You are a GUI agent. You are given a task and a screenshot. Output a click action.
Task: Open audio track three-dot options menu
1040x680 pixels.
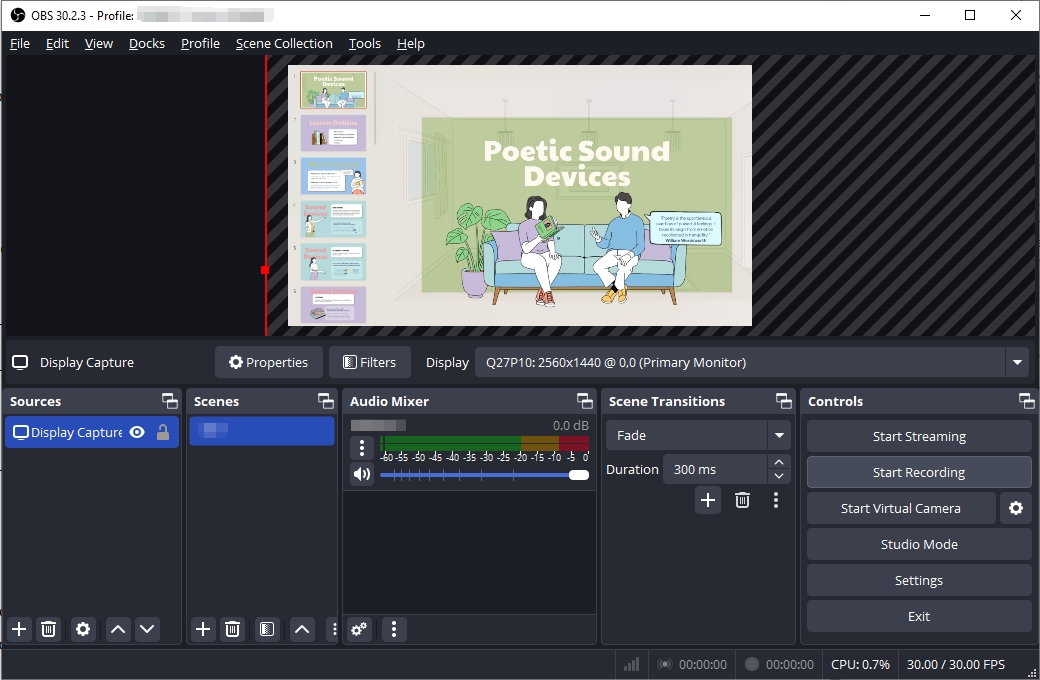point(361,448)
